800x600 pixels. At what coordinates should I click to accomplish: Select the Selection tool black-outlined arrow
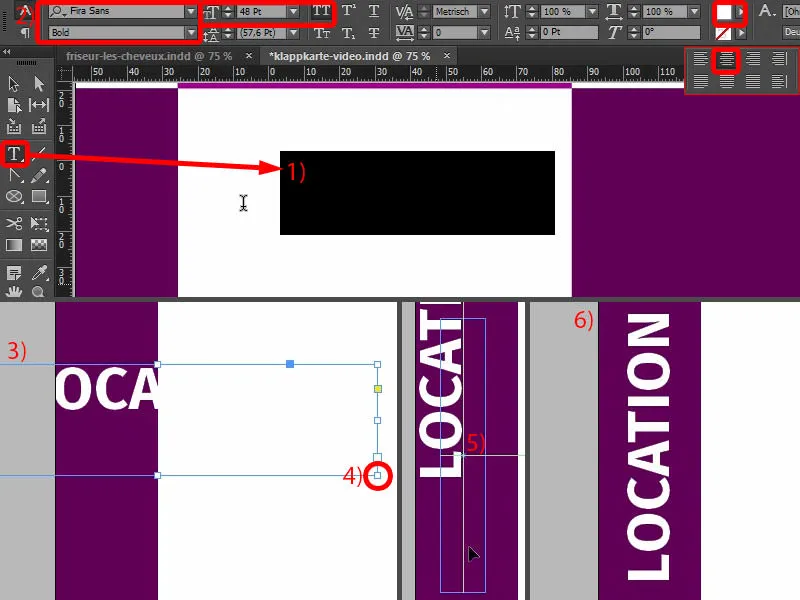[x=14, y=84]
